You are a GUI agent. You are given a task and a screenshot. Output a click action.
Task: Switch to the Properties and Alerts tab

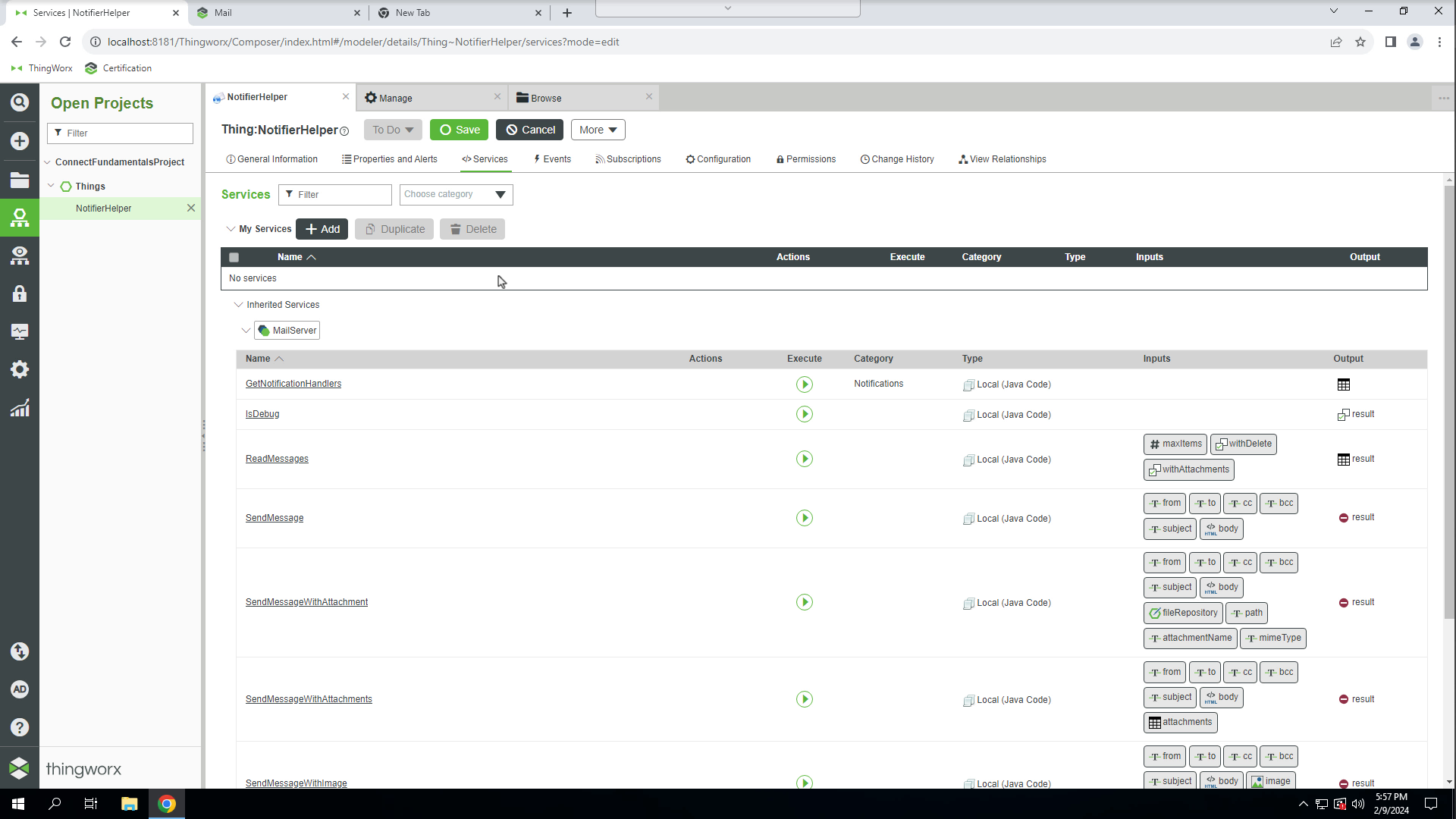(389, 159)
